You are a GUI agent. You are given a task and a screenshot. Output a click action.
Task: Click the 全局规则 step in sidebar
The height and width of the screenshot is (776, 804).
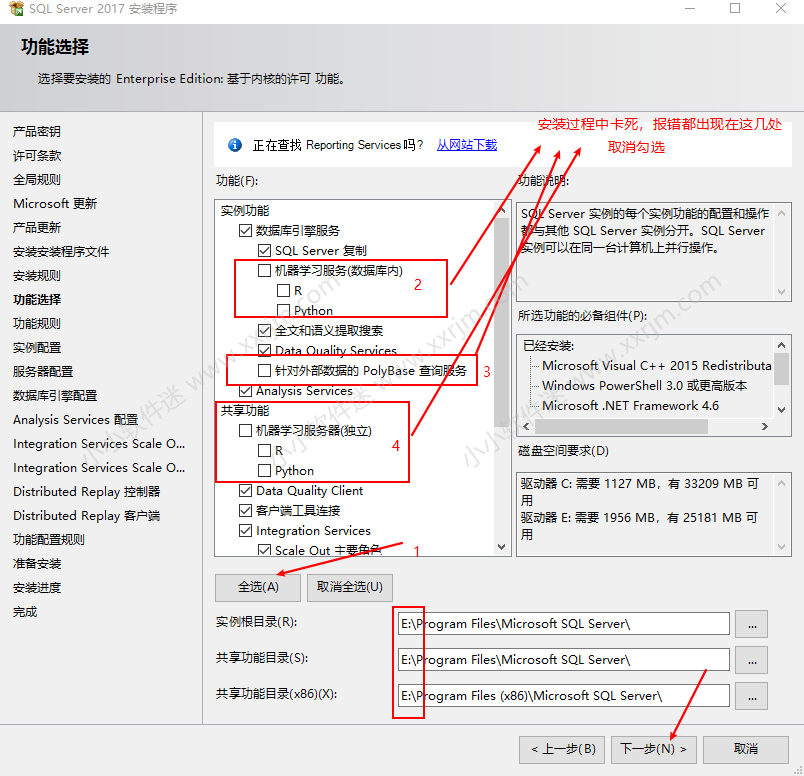pyautogui.click(x=37, y=180)
